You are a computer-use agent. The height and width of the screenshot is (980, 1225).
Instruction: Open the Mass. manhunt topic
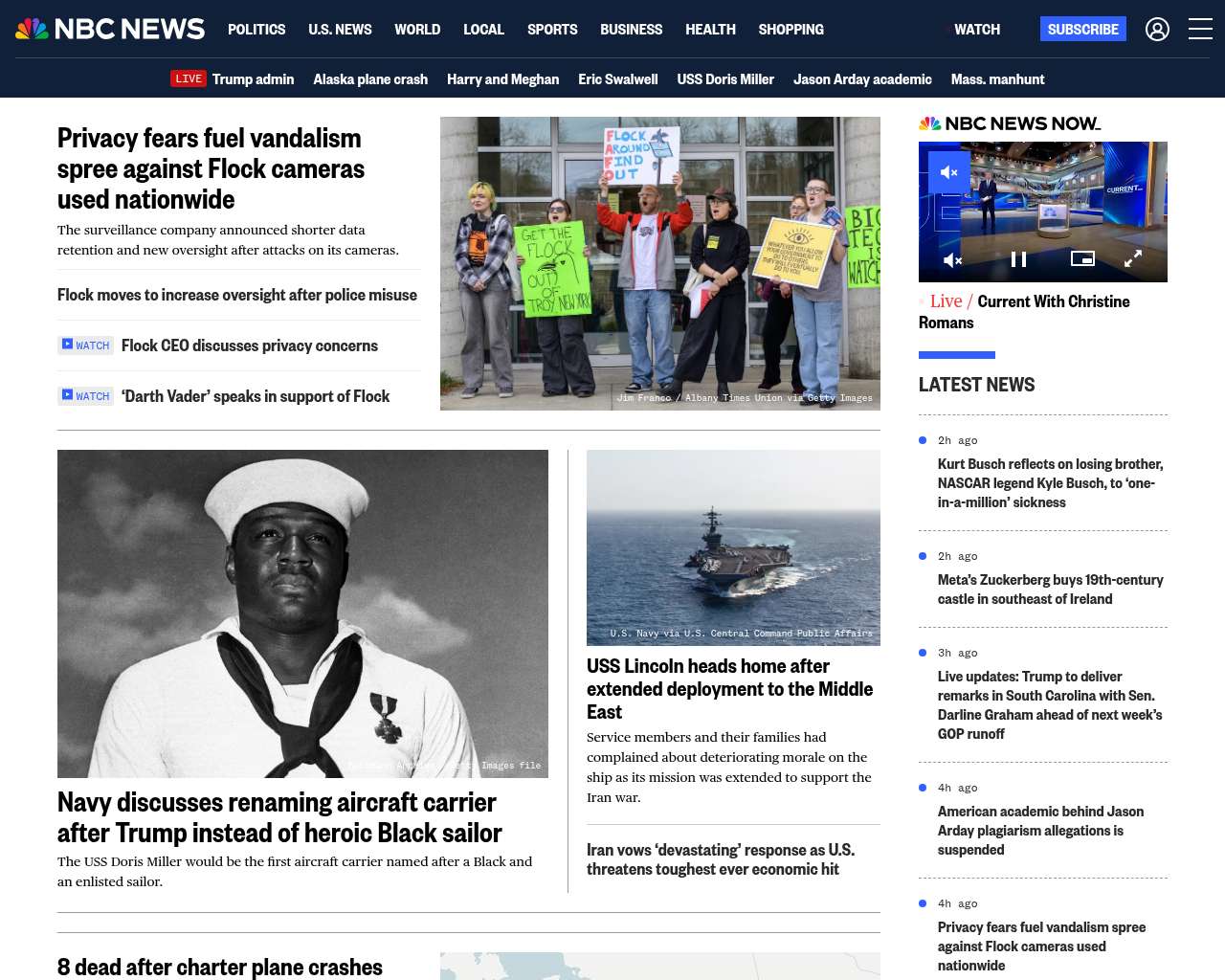997,79
